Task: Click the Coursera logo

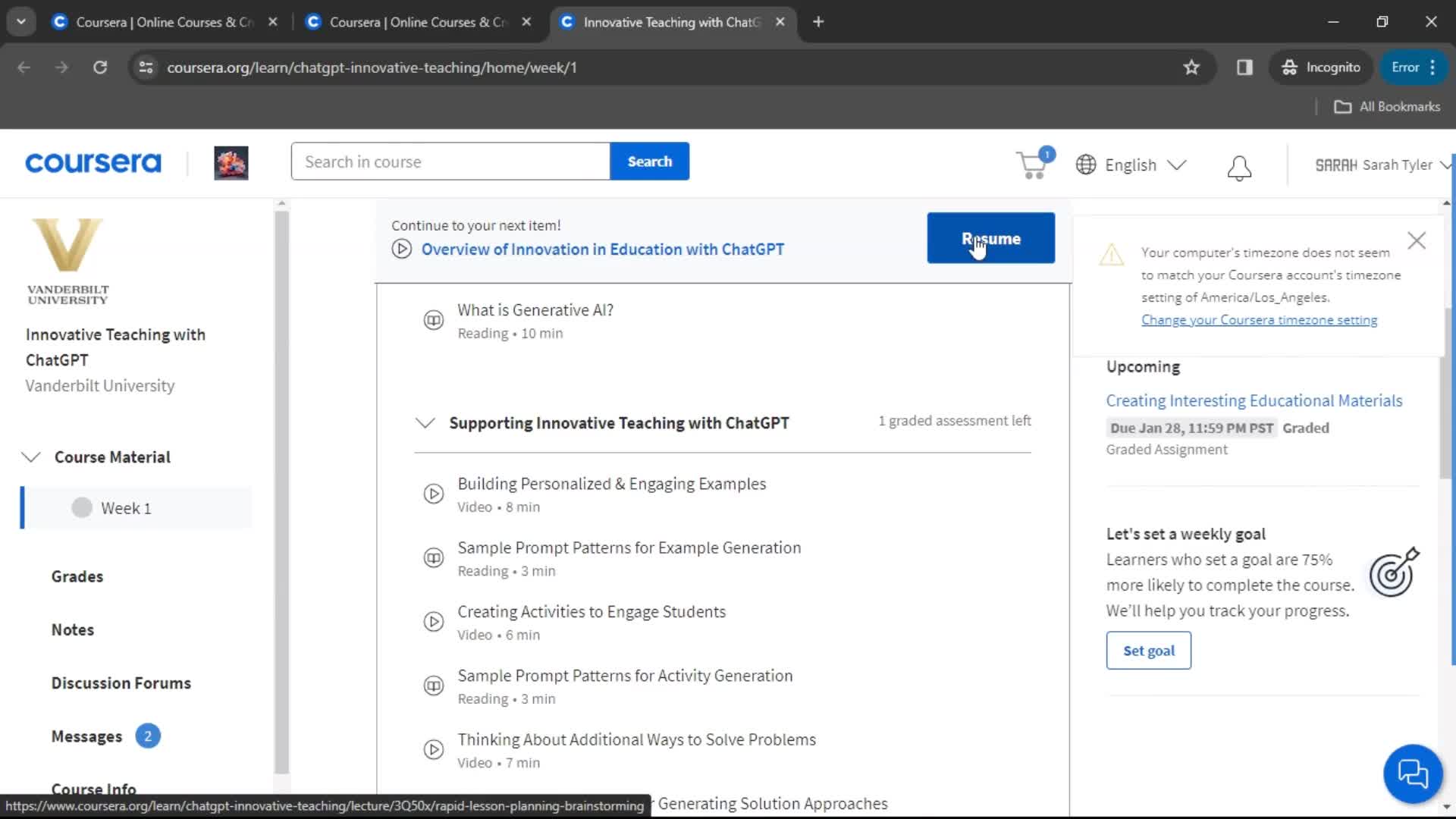Action: point(93,163)
